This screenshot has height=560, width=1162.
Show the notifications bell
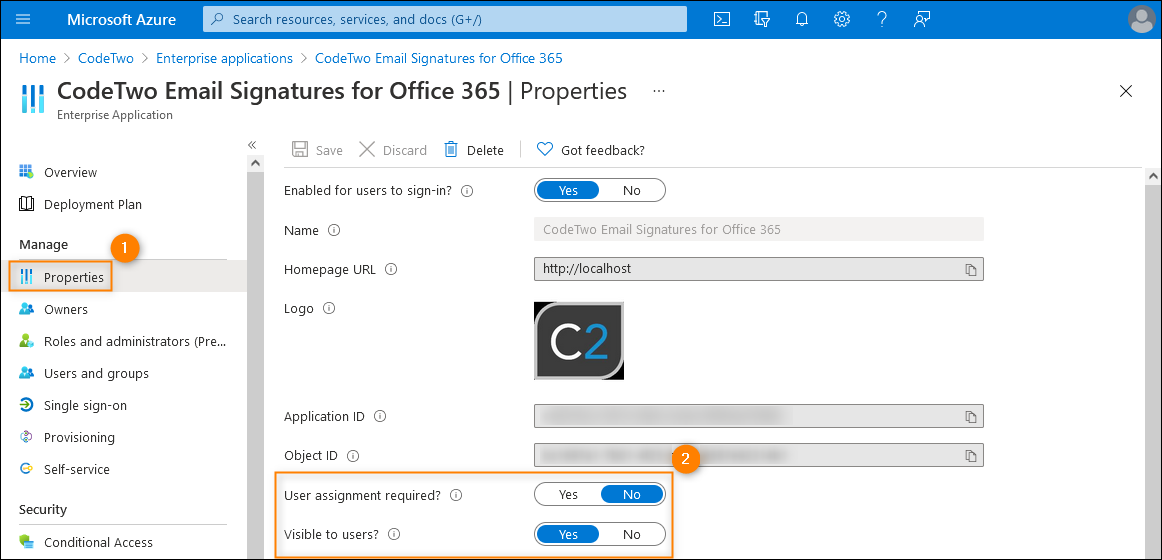coord(801,20)
